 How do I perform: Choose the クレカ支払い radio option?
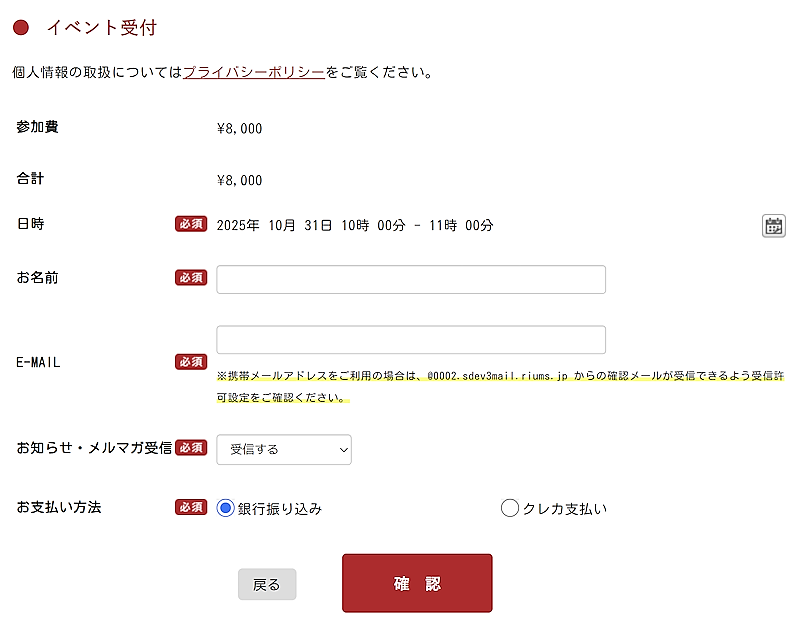pos(510,508)
